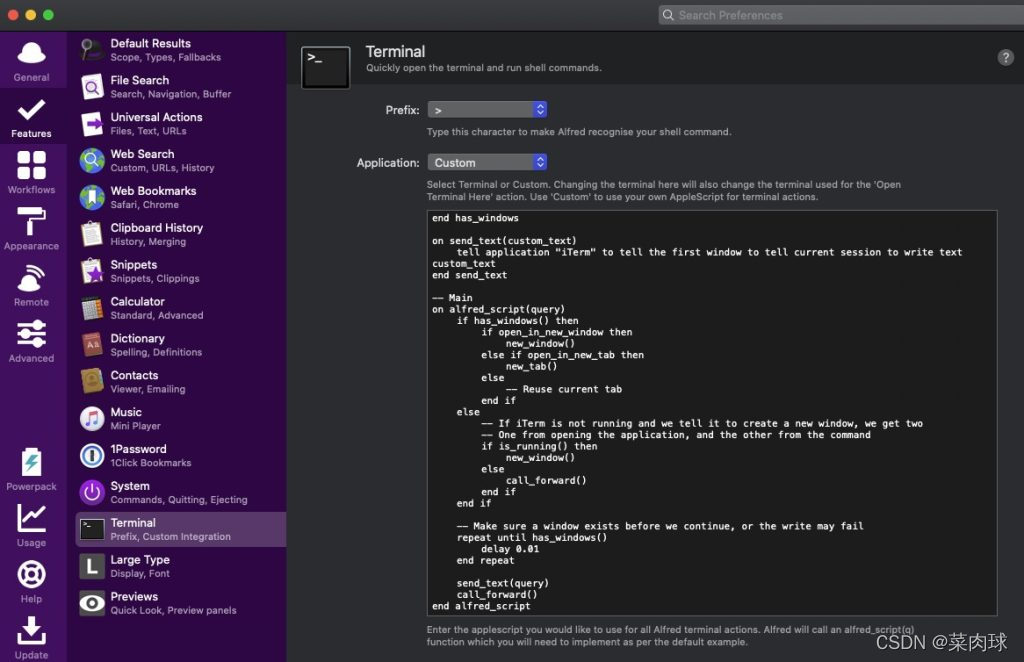
Task: Open the Usage chart icon
Action: [x=31, y=518]
